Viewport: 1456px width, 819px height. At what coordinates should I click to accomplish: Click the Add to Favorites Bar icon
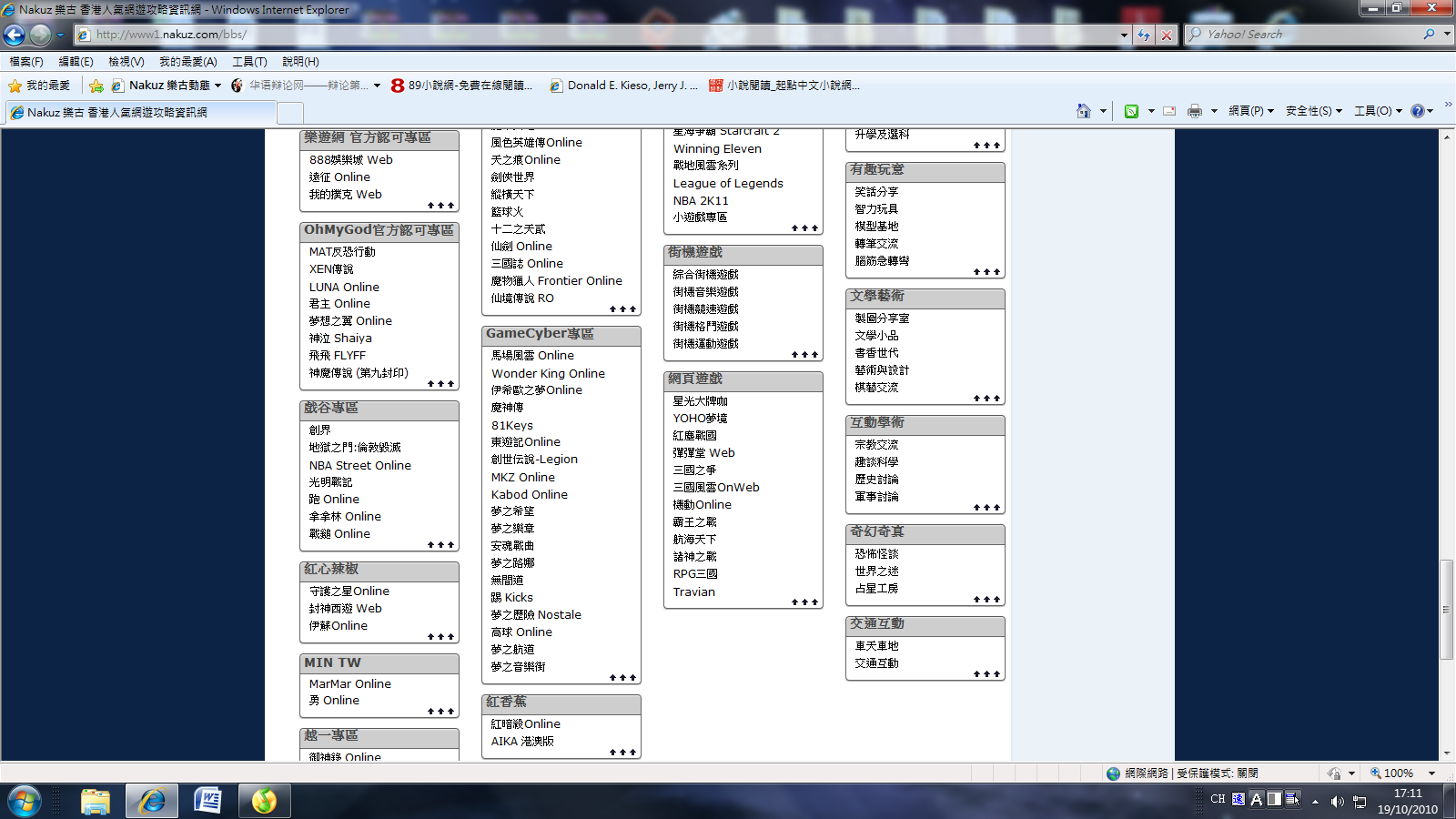click(x=96, y=86)
